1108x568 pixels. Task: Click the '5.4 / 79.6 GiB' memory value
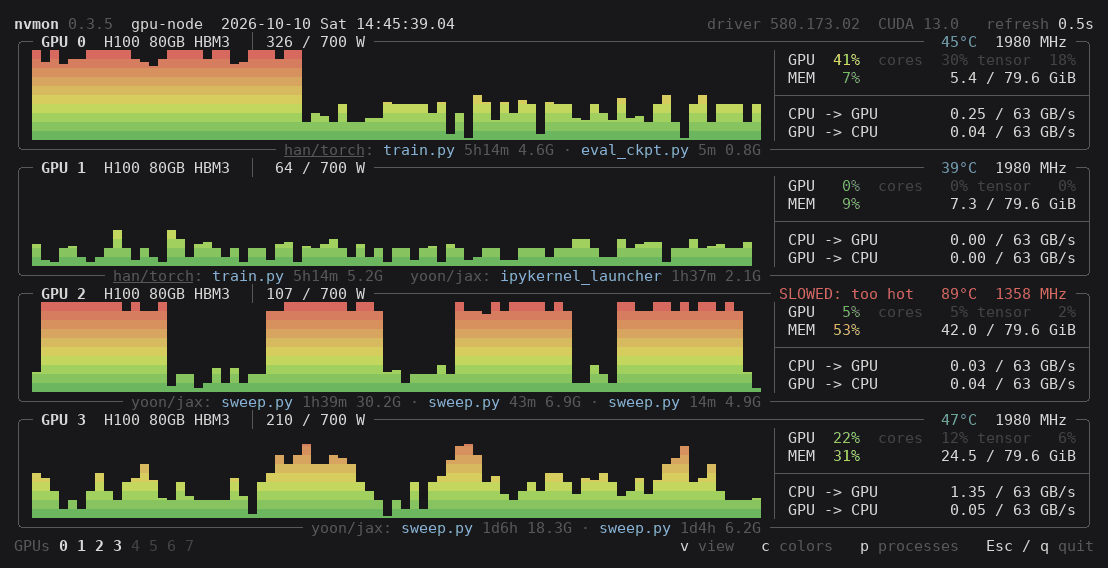[x=1013, y=78]
